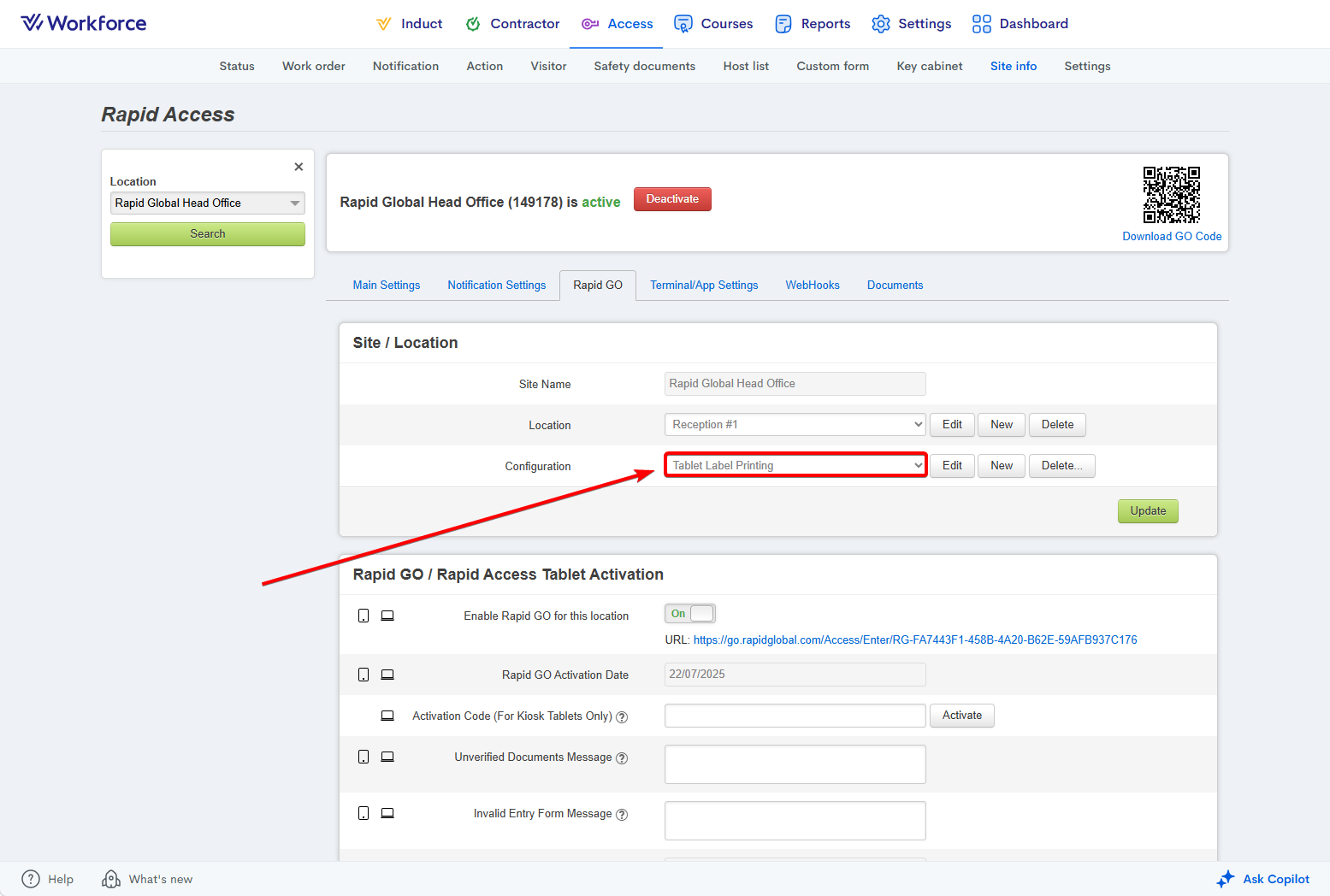Click help icon beside Invalid Entry Form Message
The image size is (1330, 896).
coord(622,815)
